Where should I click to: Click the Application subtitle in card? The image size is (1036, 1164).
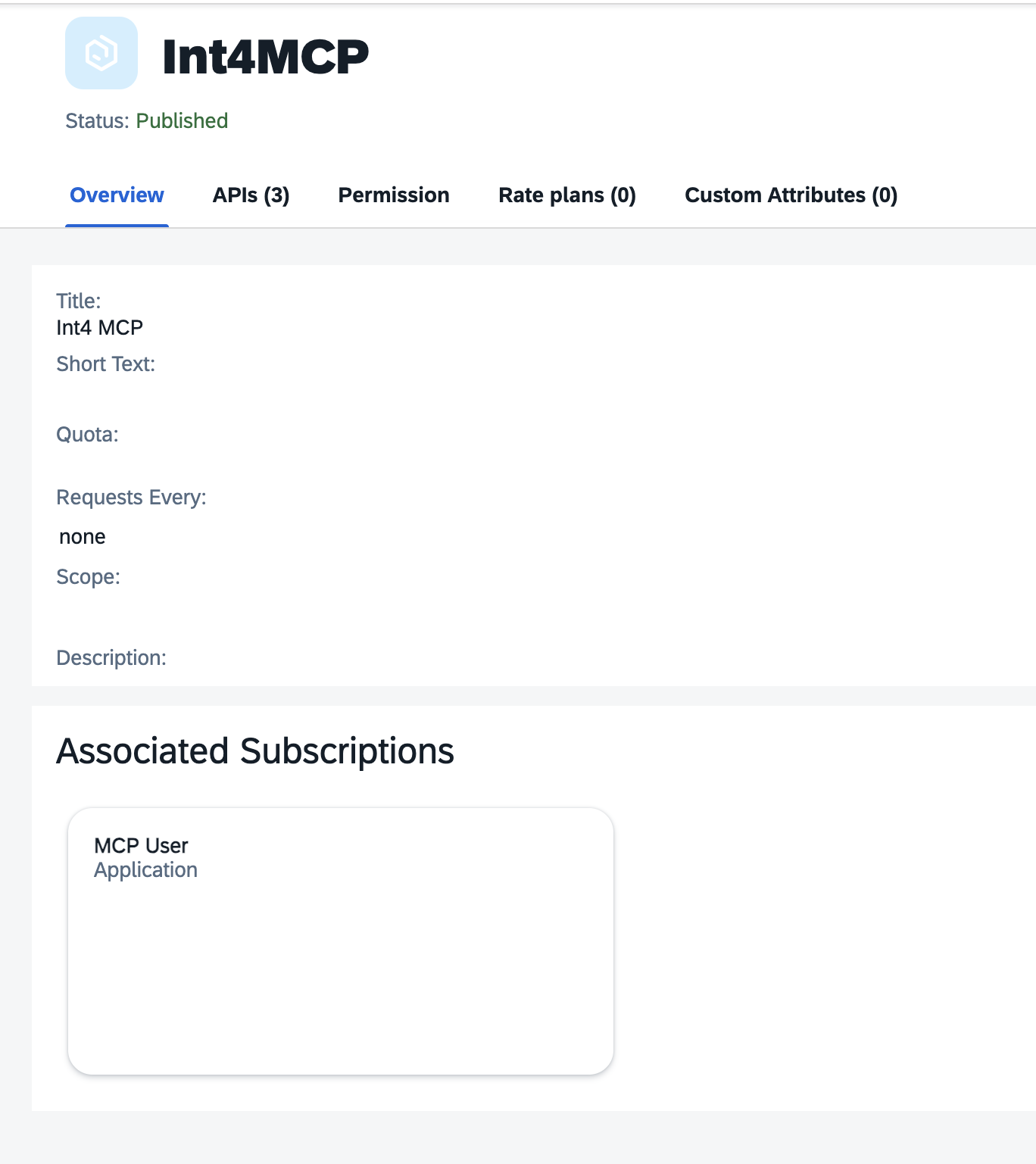(146, 870)
